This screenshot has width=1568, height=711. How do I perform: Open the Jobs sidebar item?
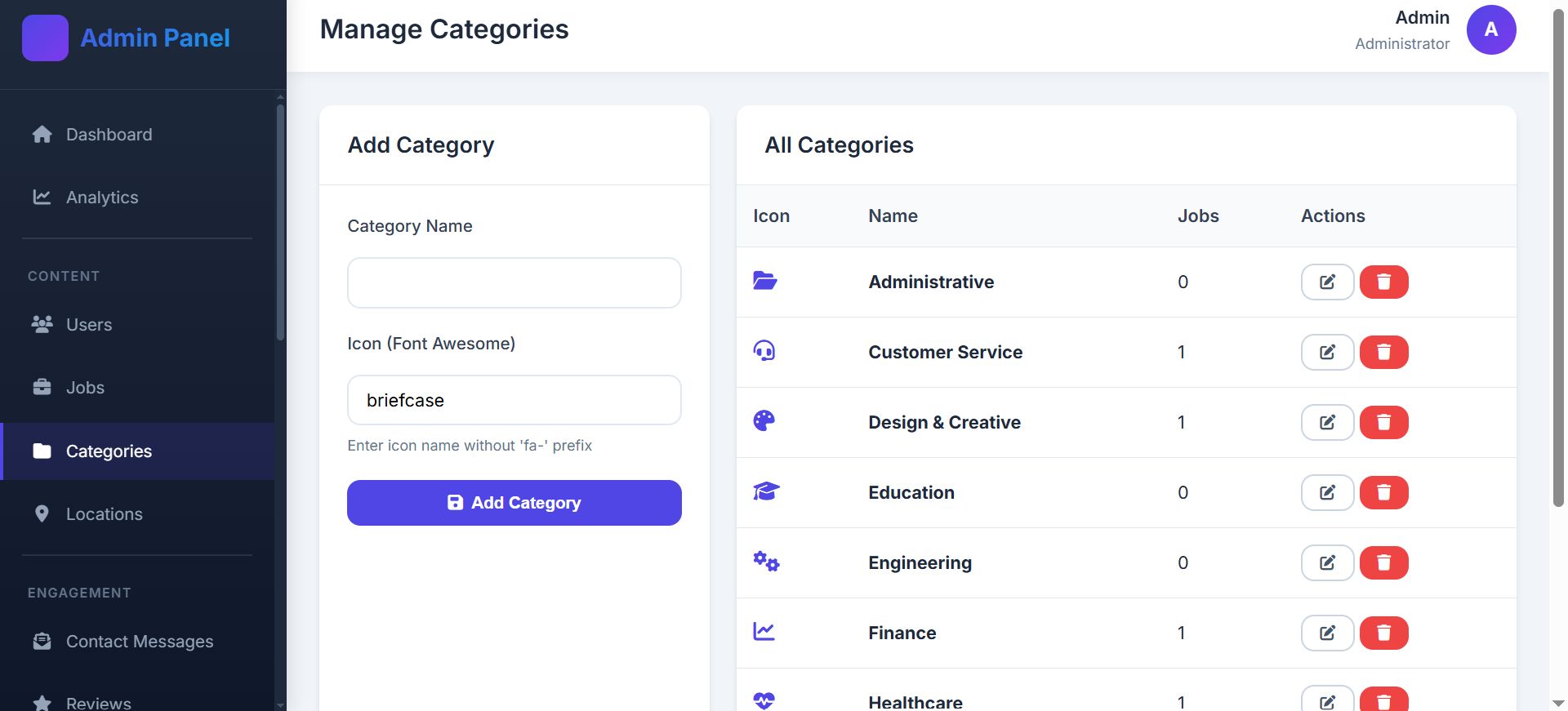coord(85,388)
